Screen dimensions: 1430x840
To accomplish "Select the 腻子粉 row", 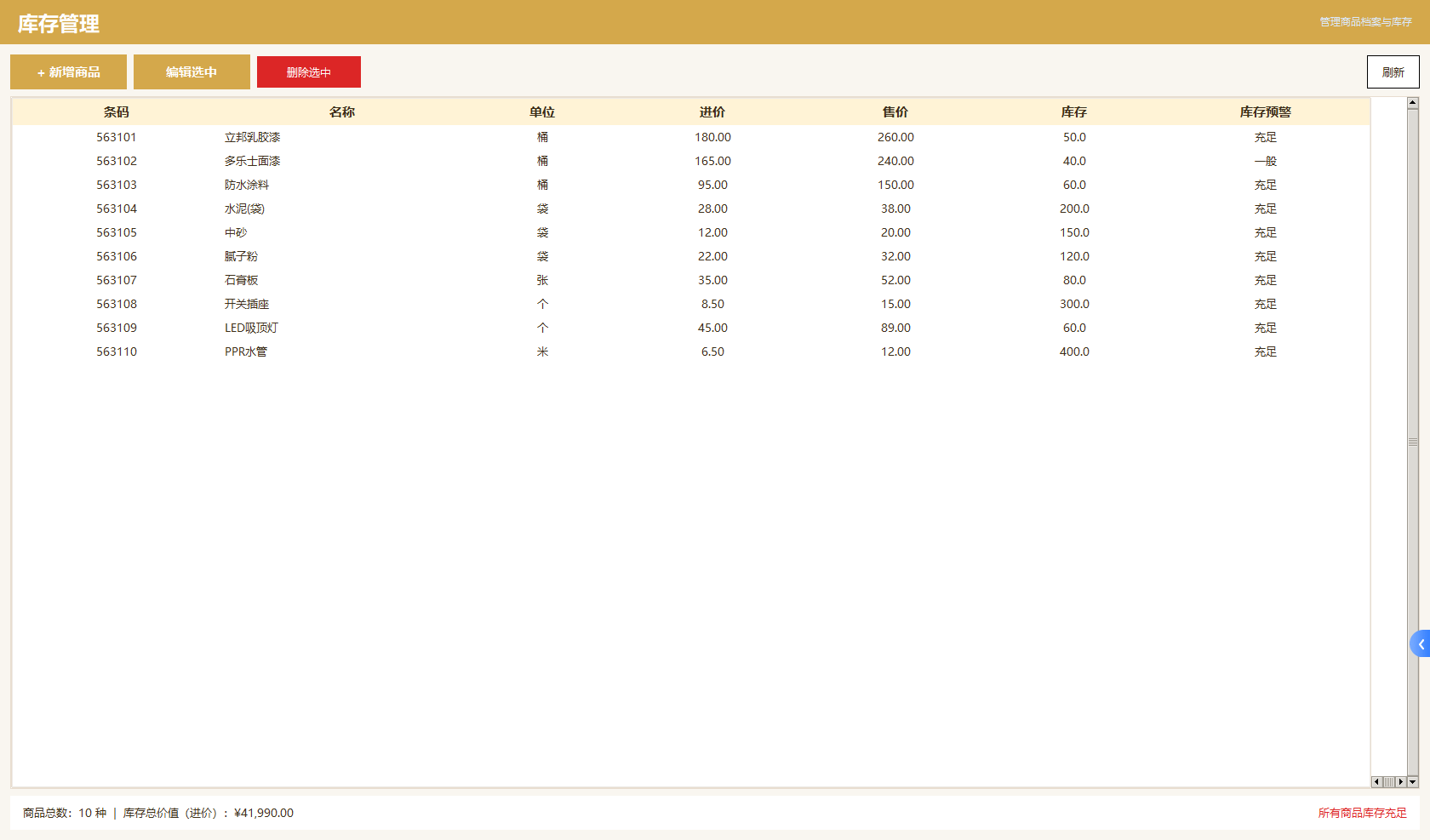I will [691, 256].
